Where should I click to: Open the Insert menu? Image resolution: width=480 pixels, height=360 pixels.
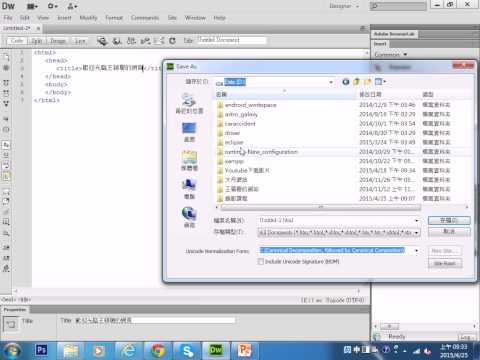pos(64,18)
